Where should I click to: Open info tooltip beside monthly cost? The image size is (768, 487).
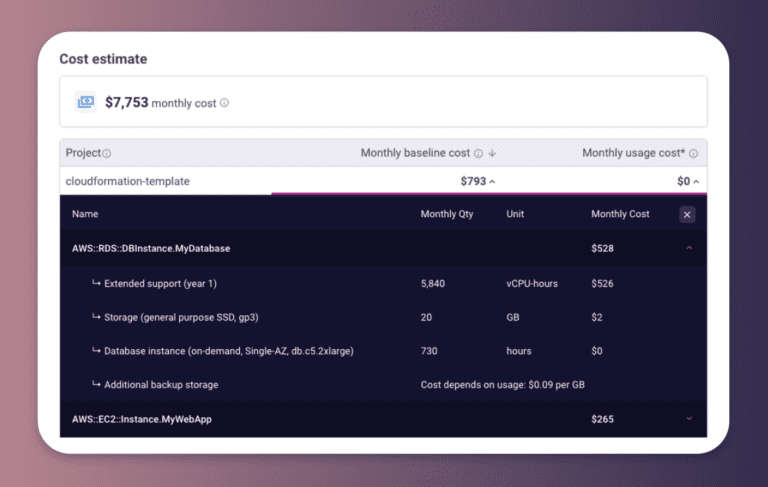(x=224, y=103)
